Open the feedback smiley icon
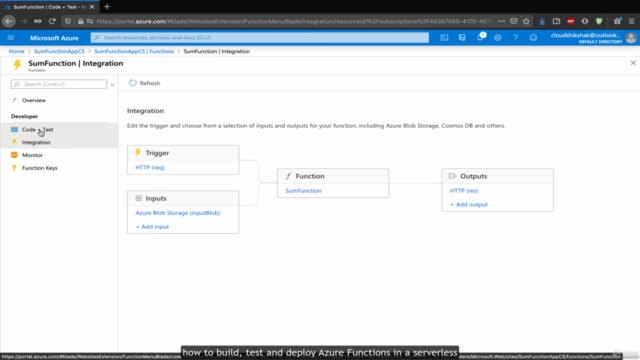 533,38
